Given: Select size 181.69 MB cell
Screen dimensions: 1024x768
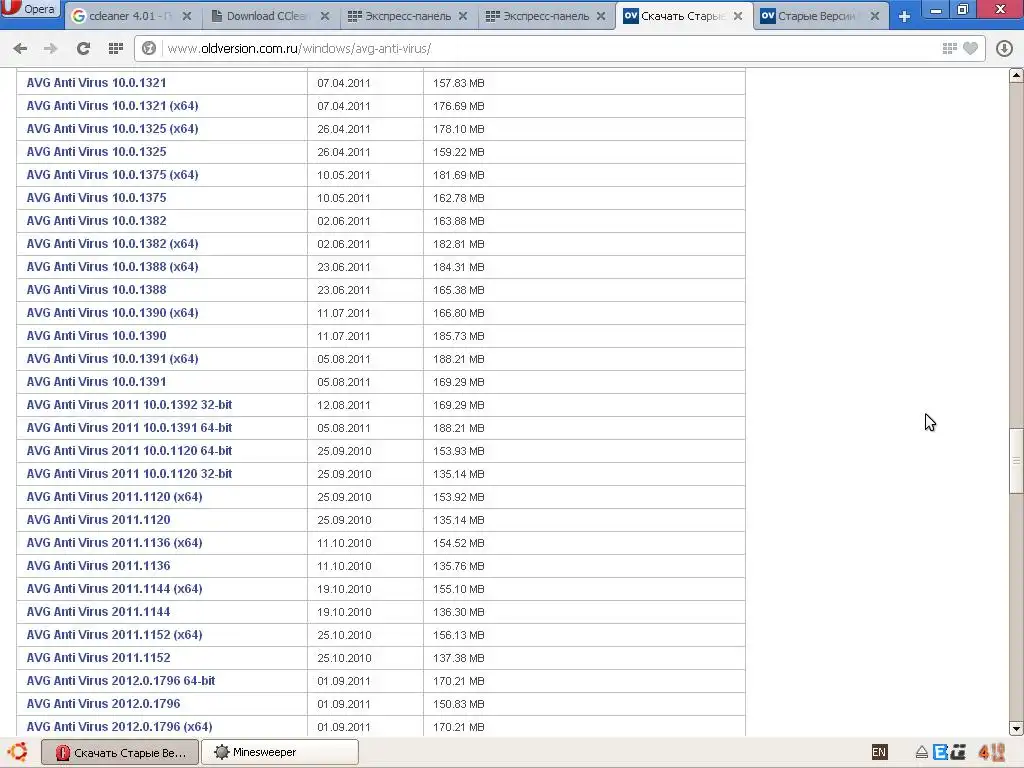Looking at the screenshot, I should 458,175.
